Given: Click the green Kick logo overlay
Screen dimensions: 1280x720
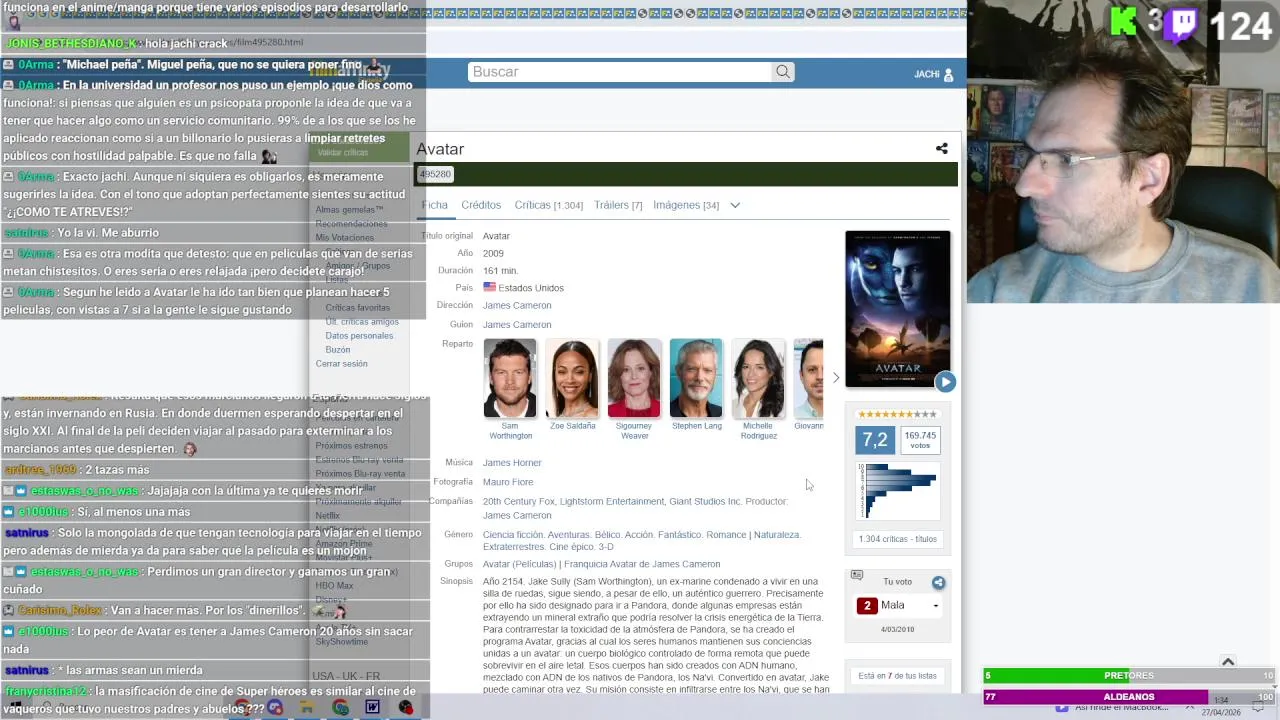Looking at the screenshot, I should [1124, 20].
